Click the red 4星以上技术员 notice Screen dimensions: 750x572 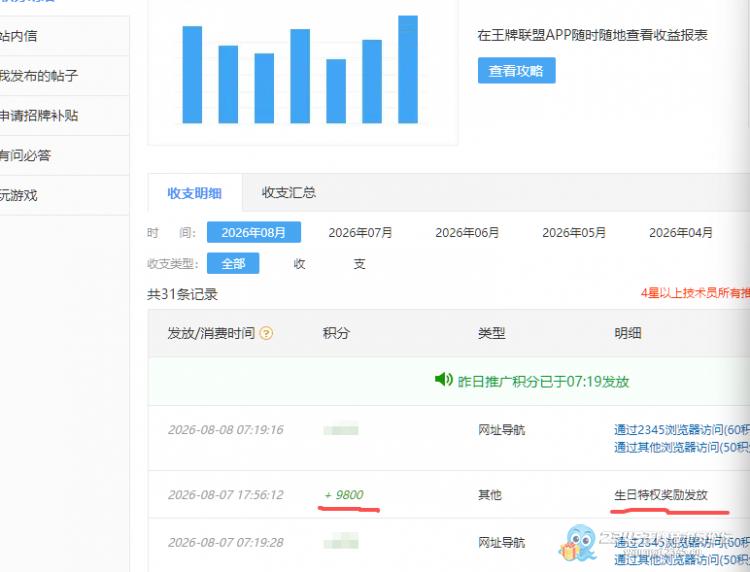click(x=695, y=293)
